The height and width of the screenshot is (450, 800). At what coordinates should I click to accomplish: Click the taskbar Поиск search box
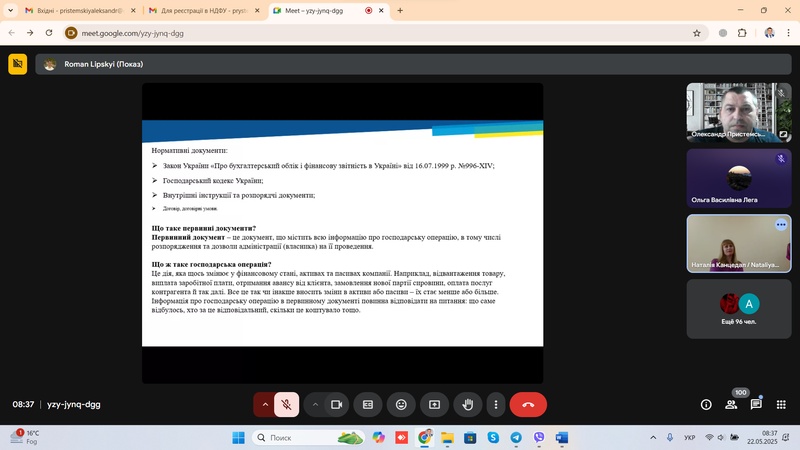[x=309, y=438]
